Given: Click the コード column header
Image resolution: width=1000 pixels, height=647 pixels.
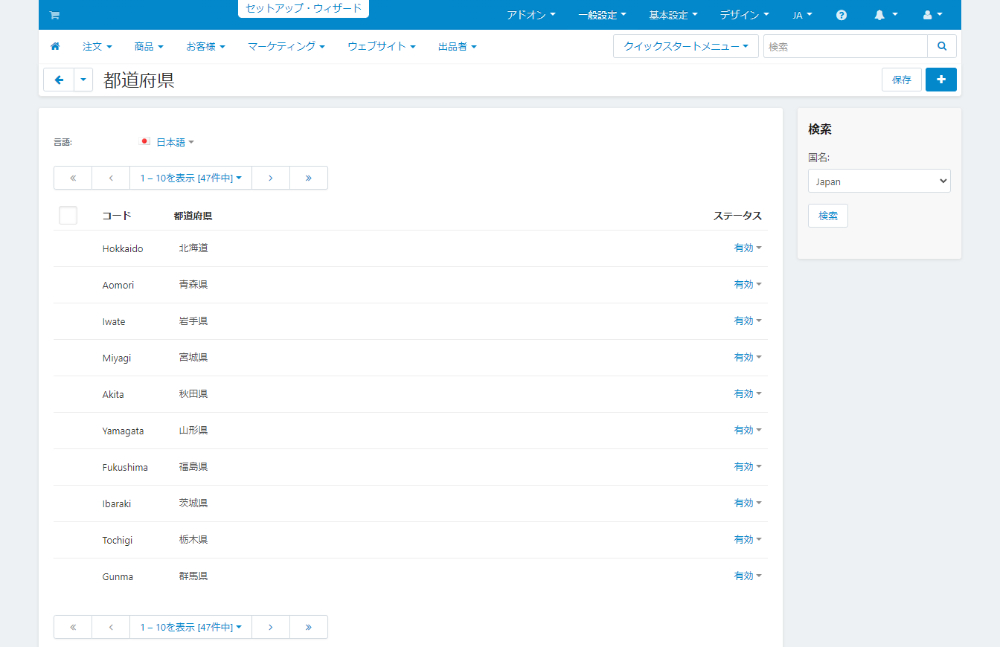Looking at the screenshot, I should pyautogui.click(x=117, y=216).
